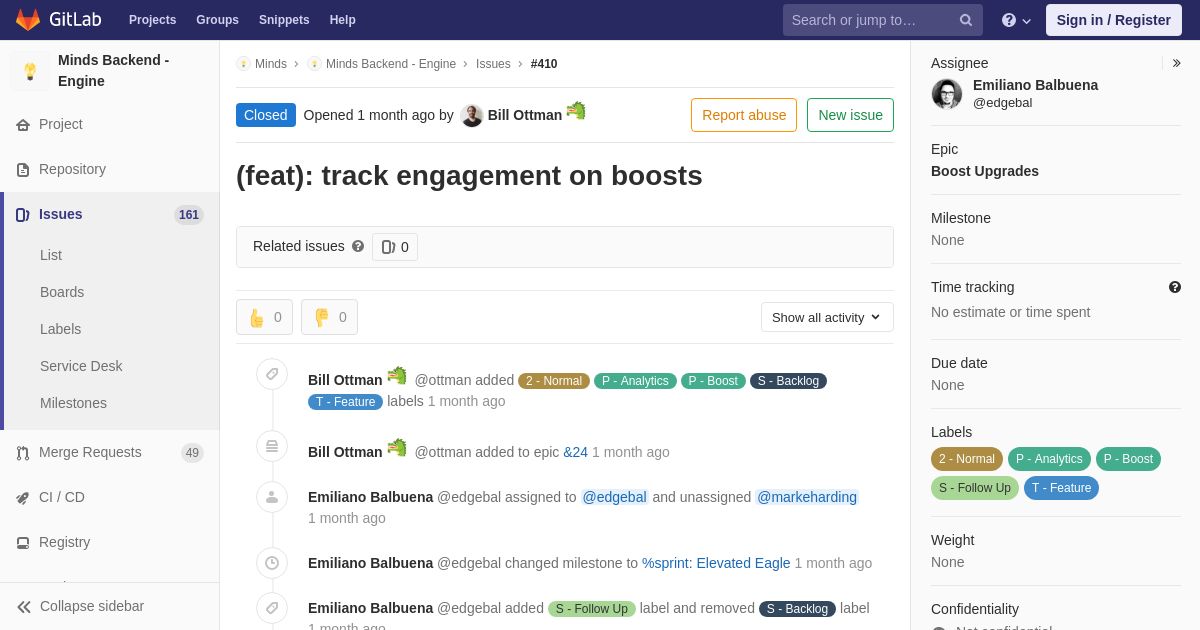Screen dimensions: 1200x630
Task: Open the Snippets menu item
Action: 284,20
